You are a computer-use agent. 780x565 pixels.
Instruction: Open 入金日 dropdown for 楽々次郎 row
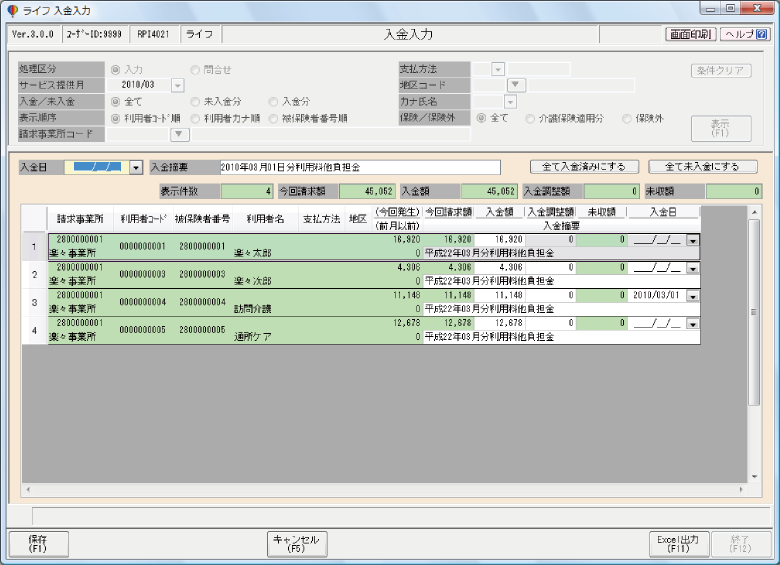click(x=692, y=269)
